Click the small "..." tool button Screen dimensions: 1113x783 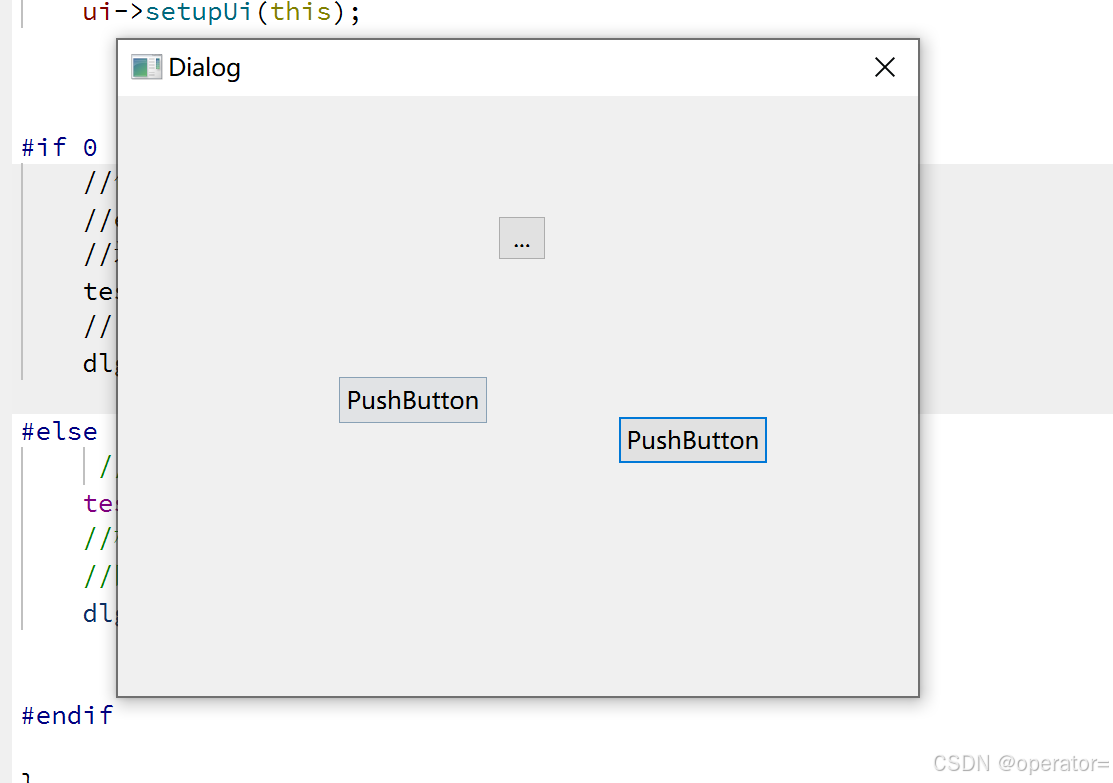point(522,238)
